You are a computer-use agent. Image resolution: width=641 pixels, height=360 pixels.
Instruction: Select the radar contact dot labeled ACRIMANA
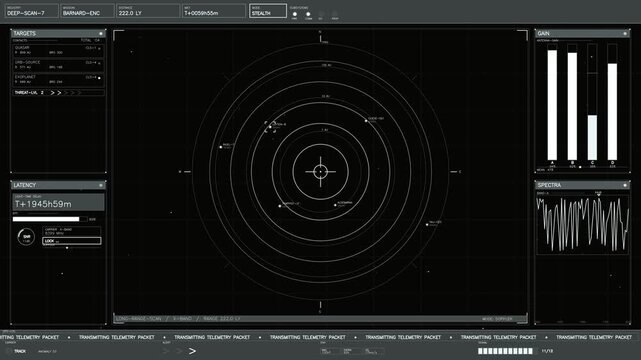pos(335,205)
